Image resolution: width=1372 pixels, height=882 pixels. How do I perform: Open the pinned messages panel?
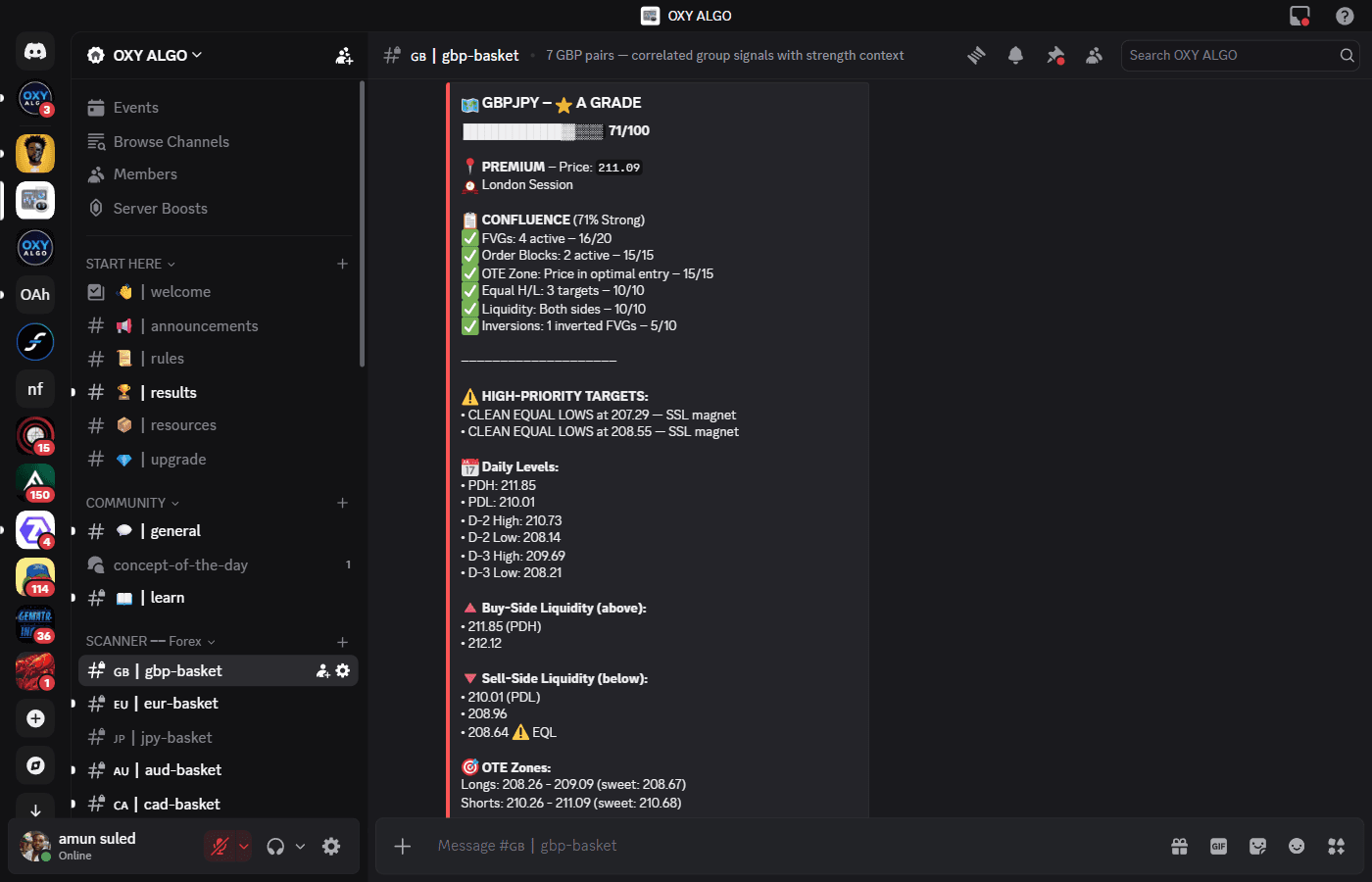click(1055, 56)
